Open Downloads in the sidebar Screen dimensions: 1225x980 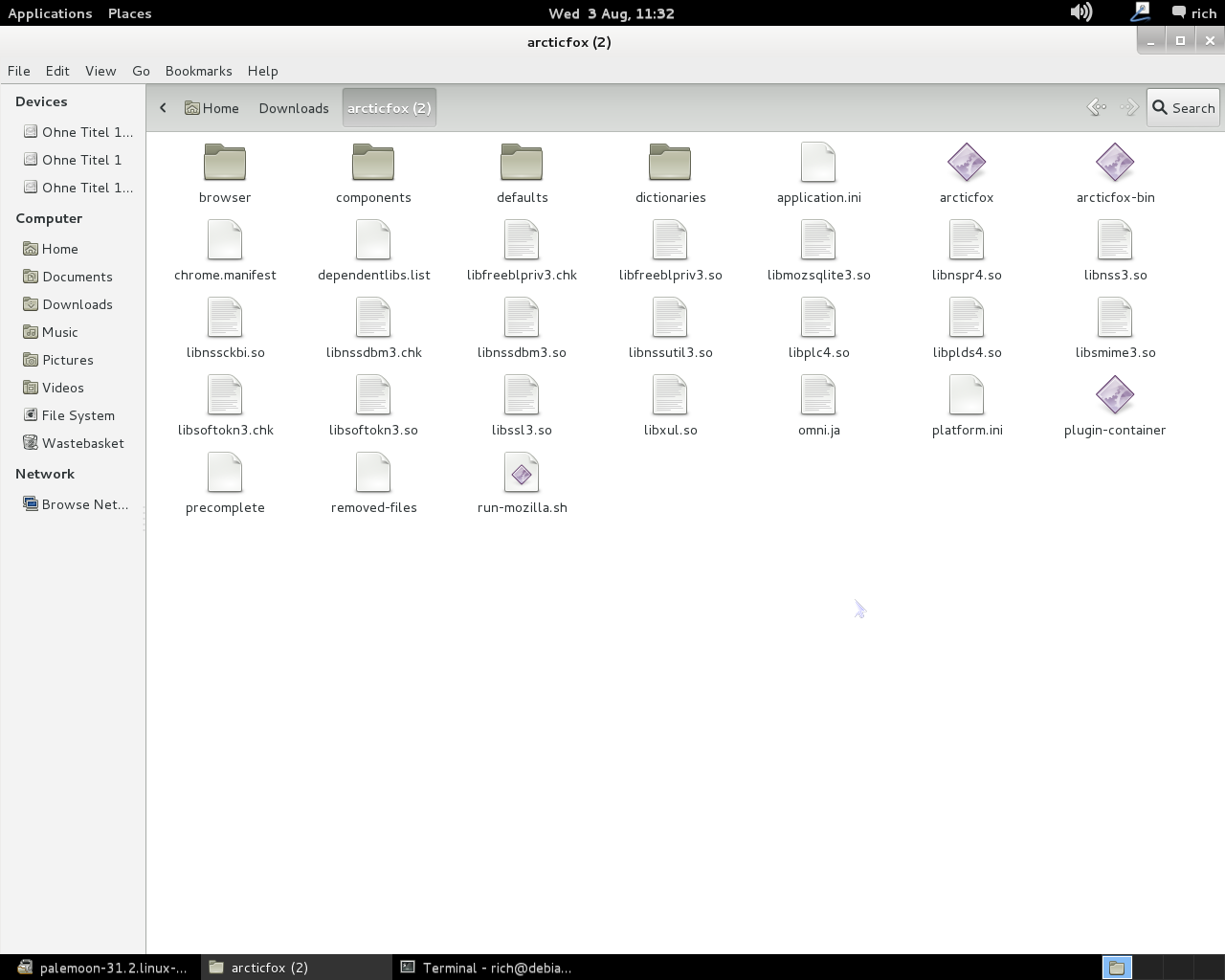pos(67,304)
